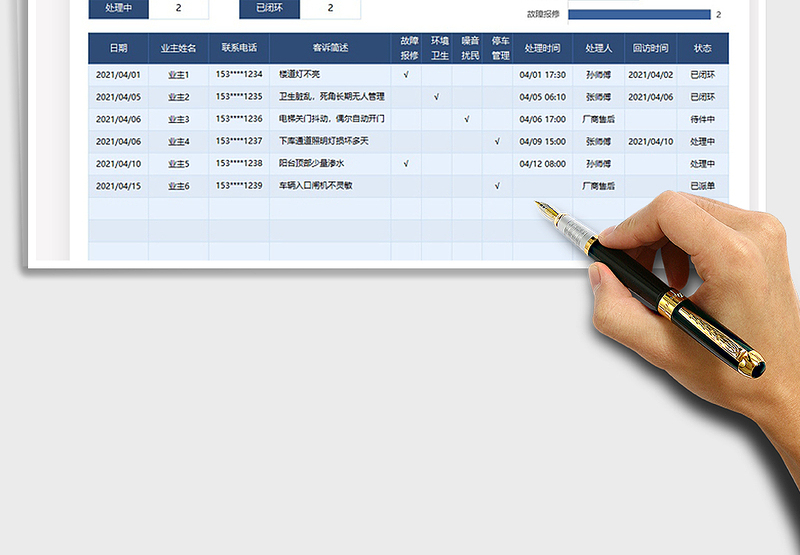The width and height of the screenshot is (800, 555).
Task: Click the 状态 column header
Action: pyautogui.click(x=702, y=48)
